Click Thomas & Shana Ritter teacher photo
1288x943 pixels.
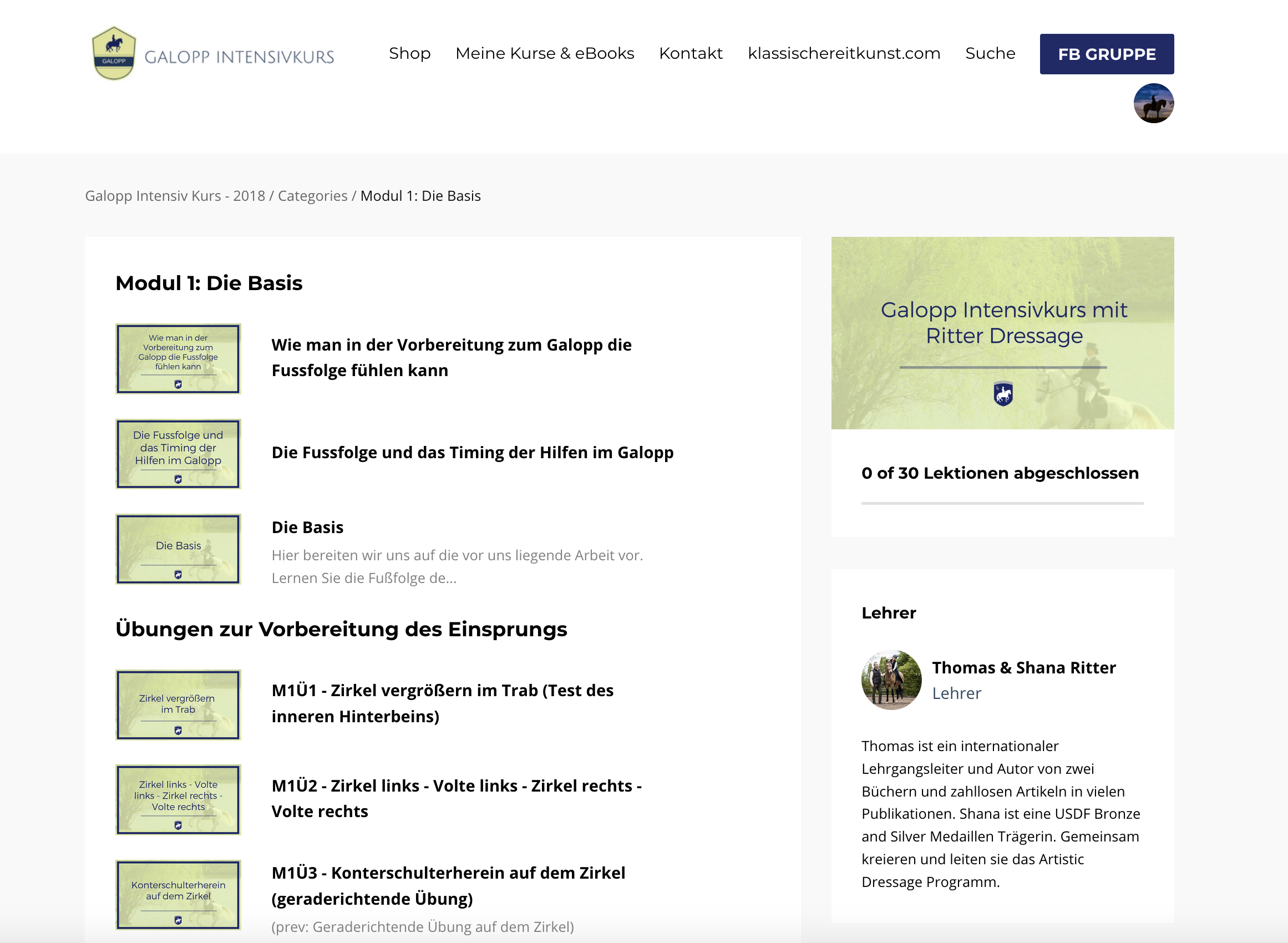(x=891, y=680)
